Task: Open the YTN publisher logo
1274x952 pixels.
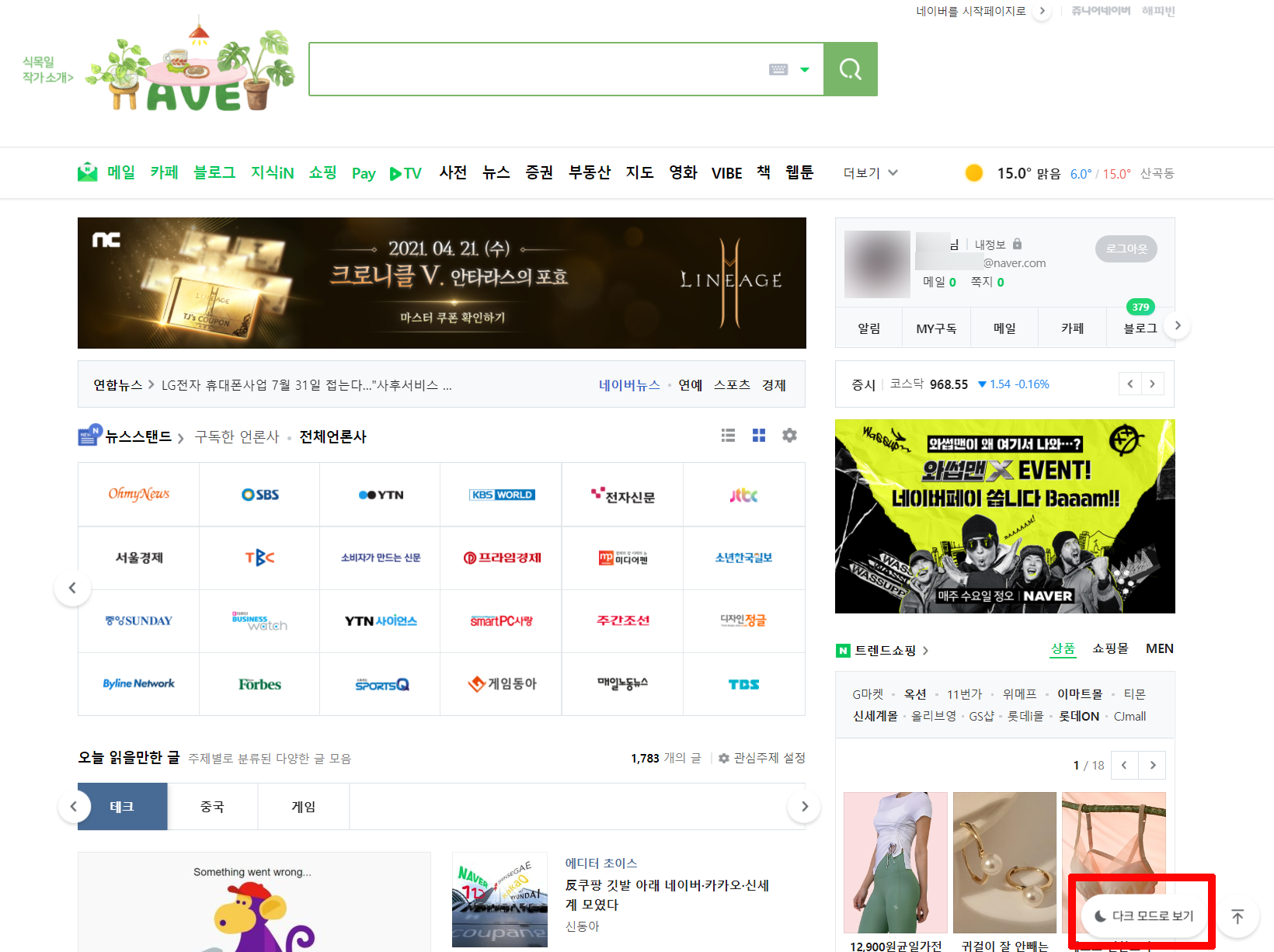Action: coord(381,495)
